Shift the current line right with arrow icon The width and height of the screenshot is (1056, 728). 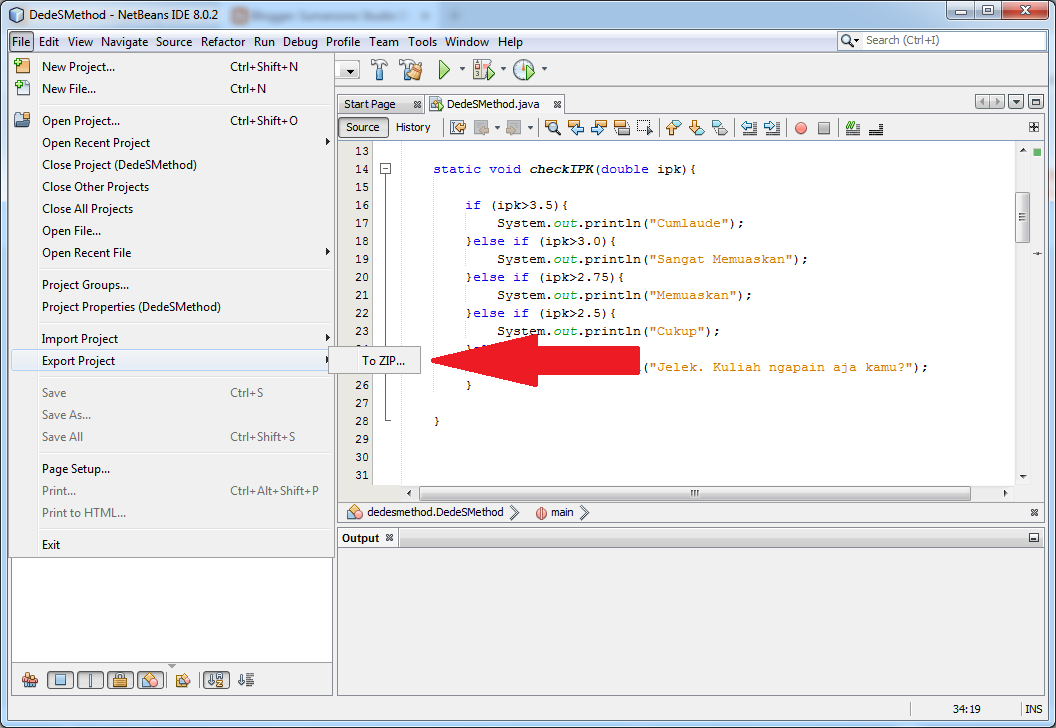click(x=772, y=128)
